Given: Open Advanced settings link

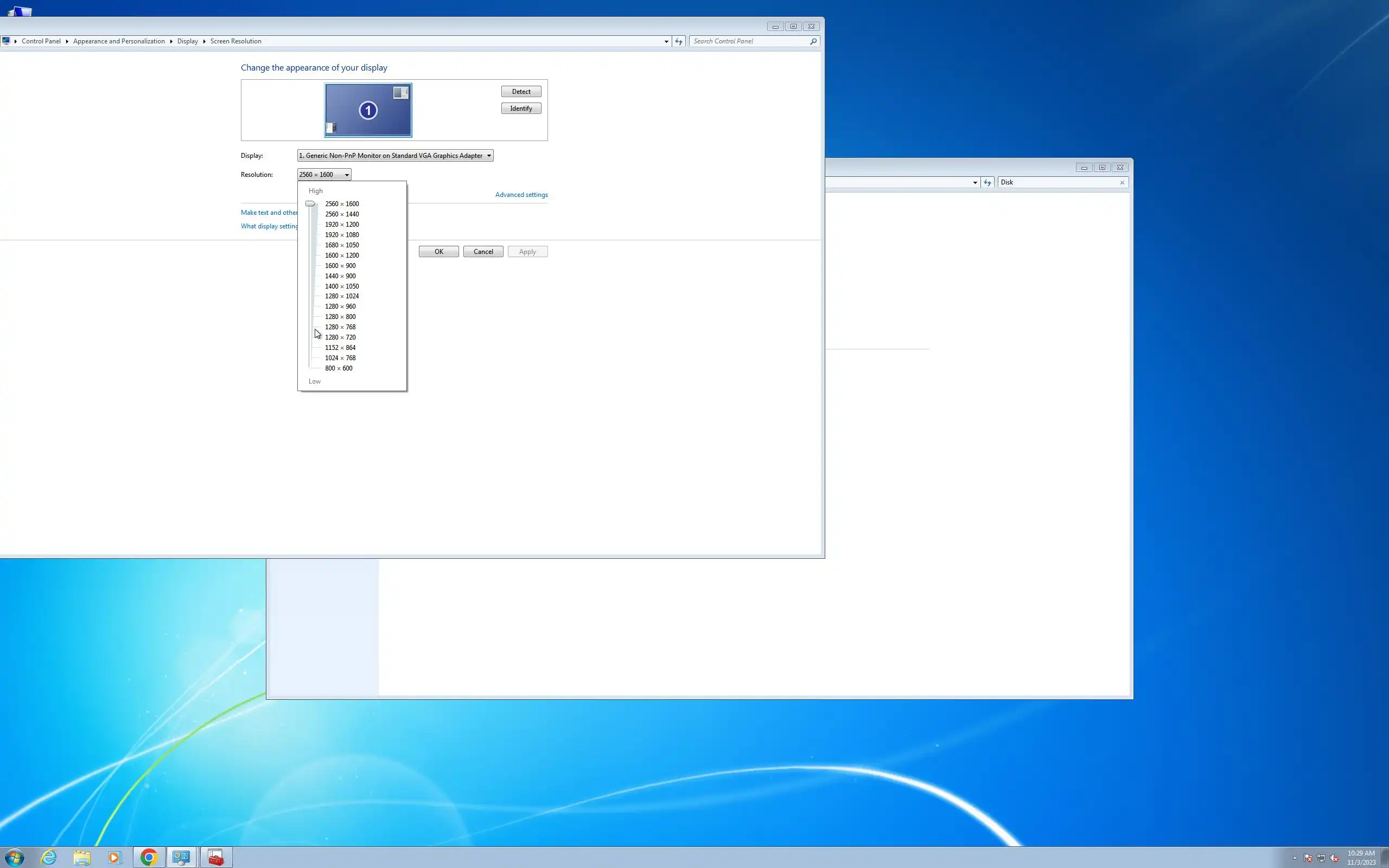Looking at the screenshot, I should 521,195.
